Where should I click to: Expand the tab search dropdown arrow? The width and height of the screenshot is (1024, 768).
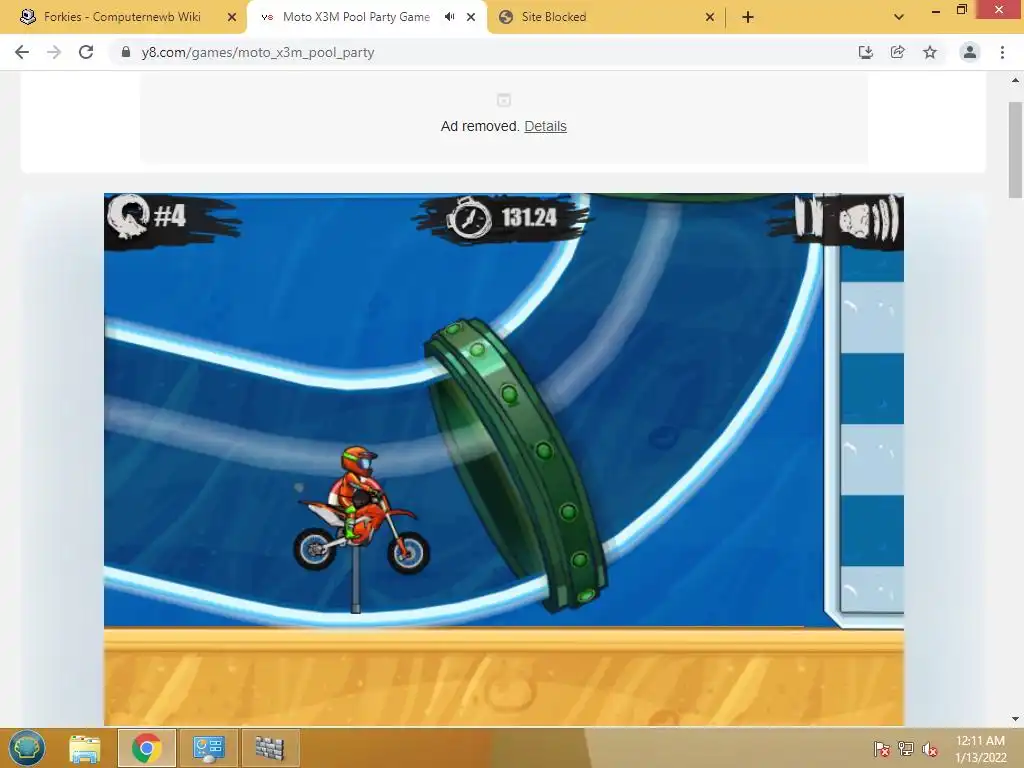[x=899, y=17]
